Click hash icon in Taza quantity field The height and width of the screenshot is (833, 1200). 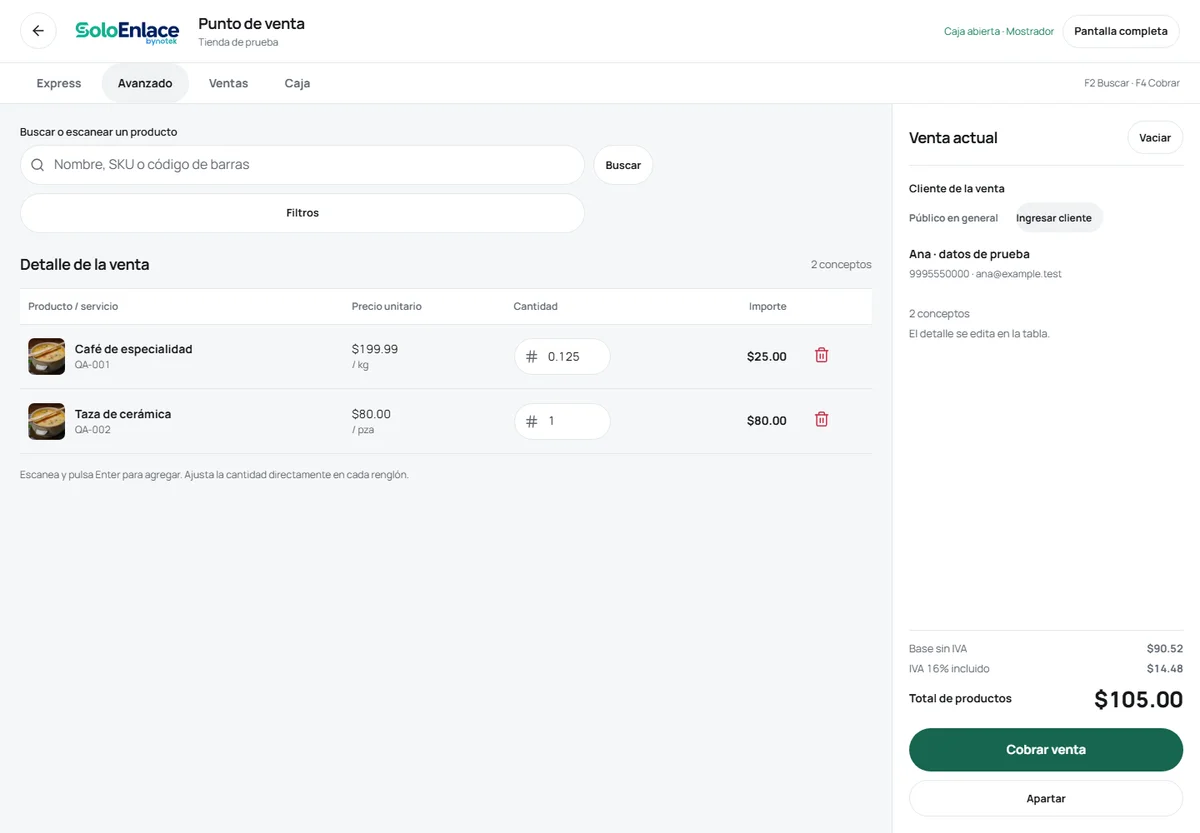(531, 422)
